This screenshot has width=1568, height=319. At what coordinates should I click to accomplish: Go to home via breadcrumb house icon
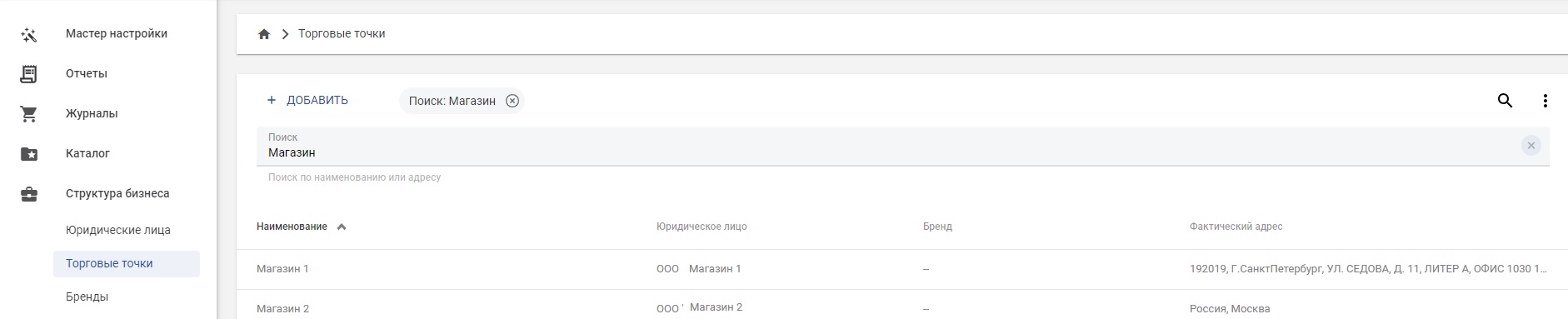[264, 34]
